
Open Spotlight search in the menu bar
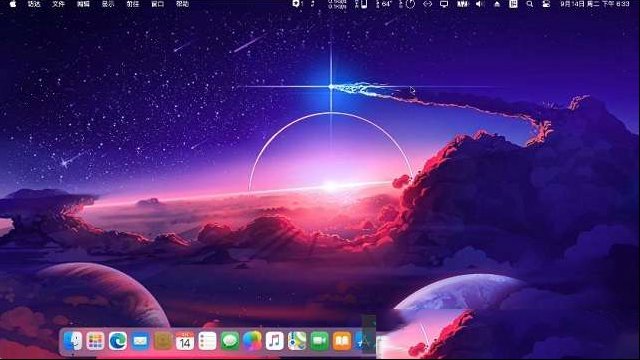tap(529, 4)
